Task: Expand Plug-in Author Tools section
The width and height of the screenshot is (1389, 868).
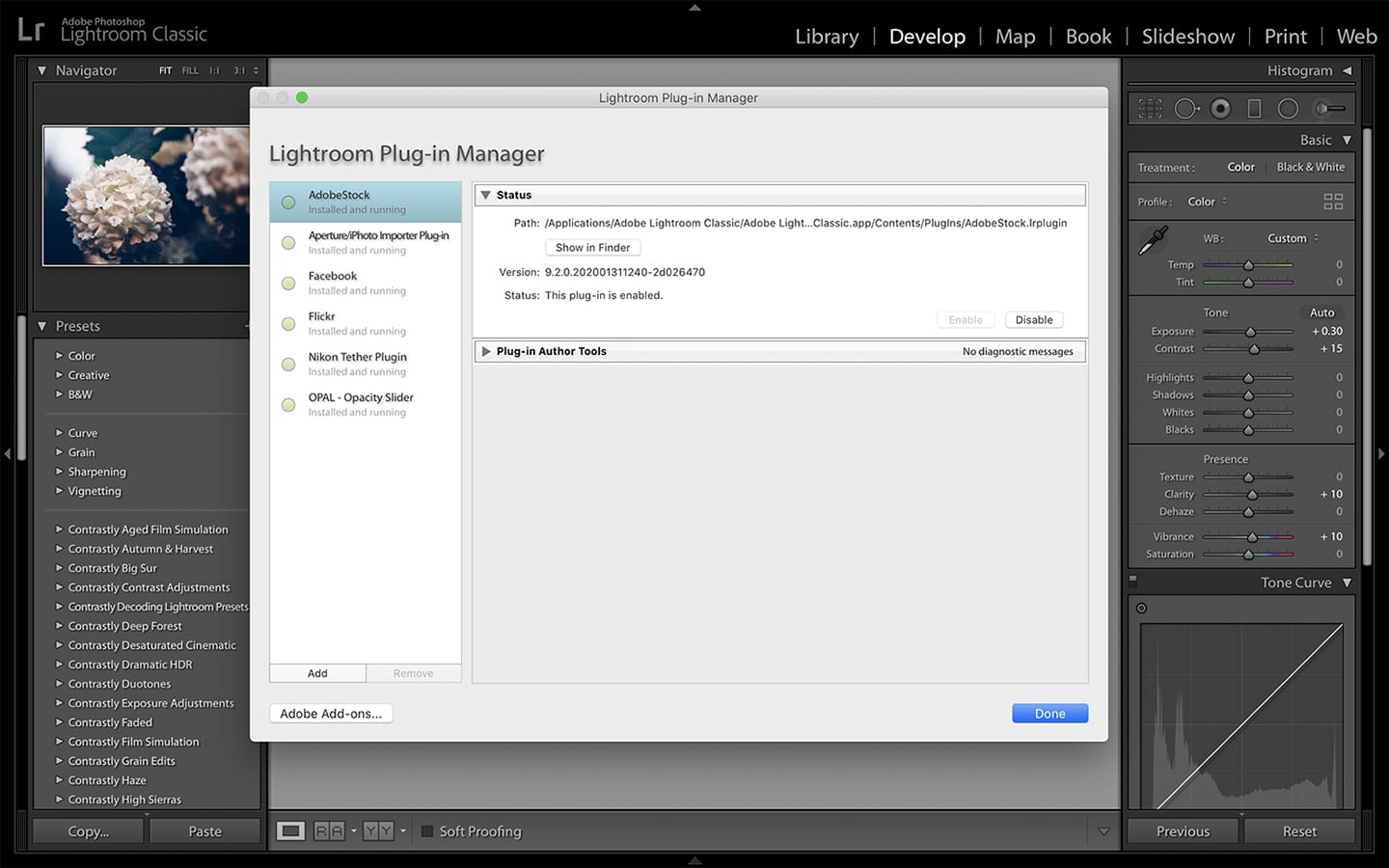Action: point(486,351)
